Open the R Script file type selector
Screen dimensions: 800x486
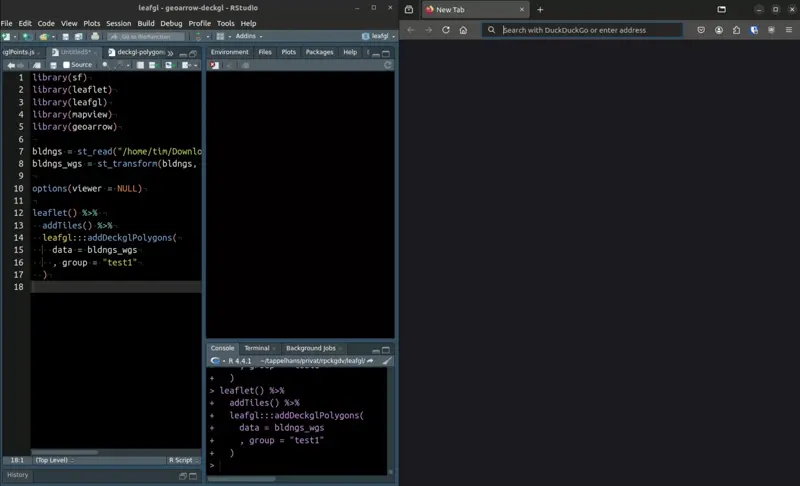182,460
